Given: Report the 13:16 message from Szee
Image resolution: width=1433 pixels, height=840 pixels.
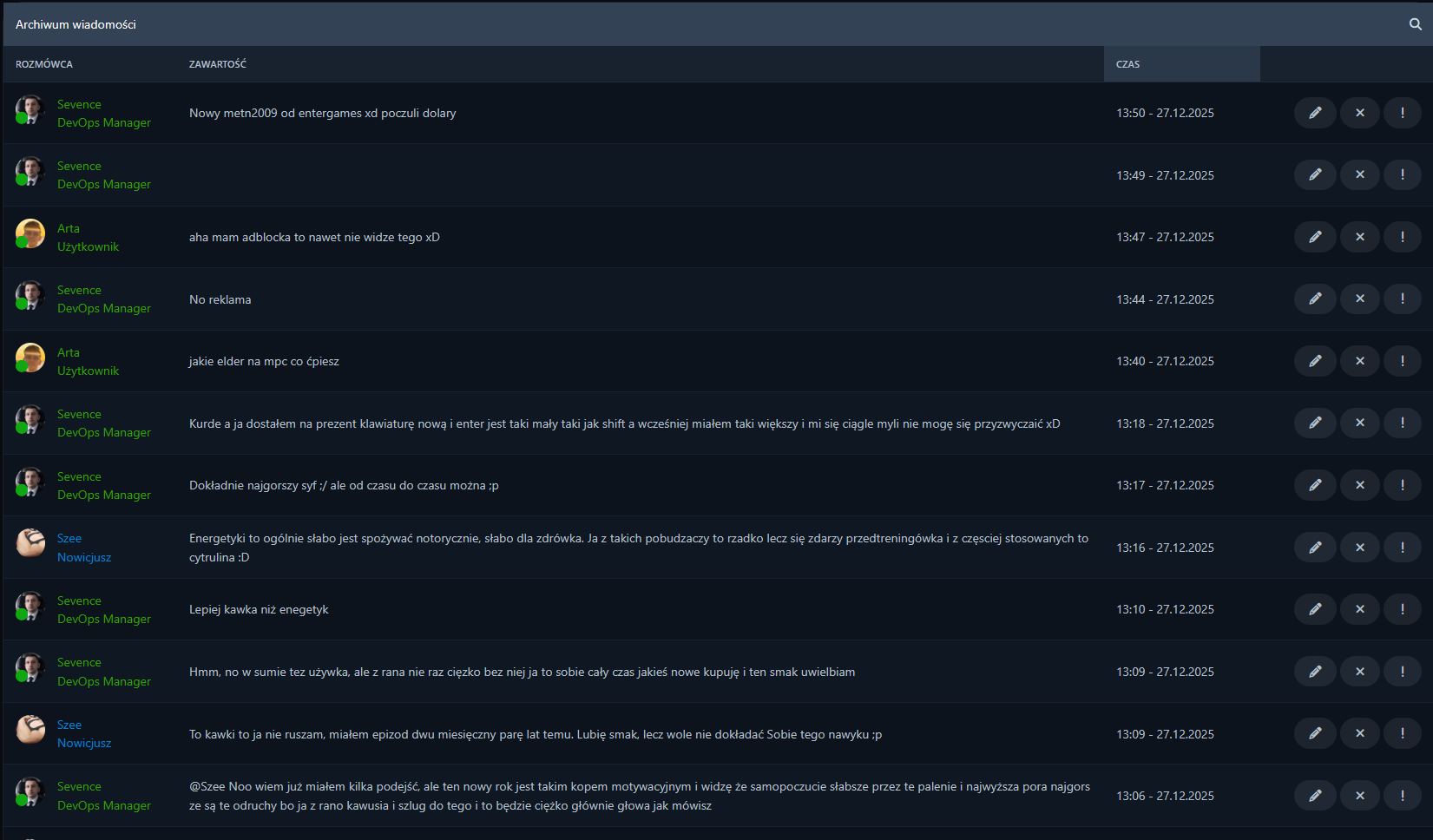Looking at the screenshot, I should pyautogui.click(x=1402, y=548).
